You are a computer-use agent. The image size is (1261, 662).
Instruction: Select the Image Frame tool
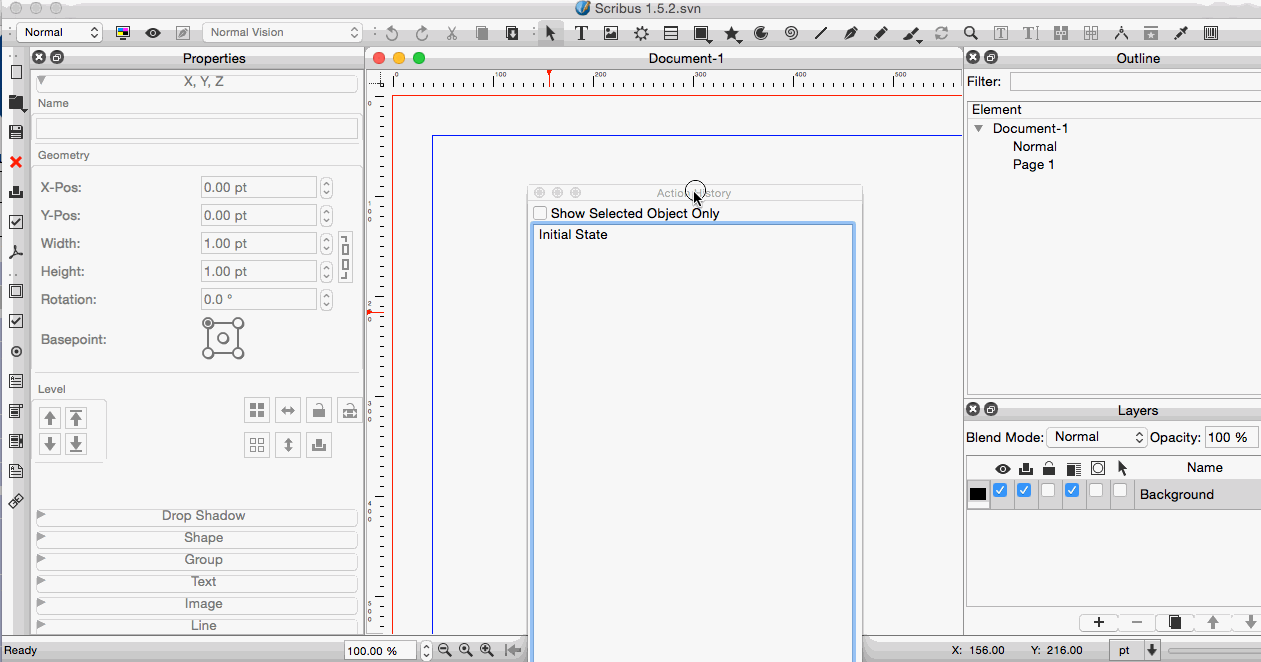(x=610, y=33)
